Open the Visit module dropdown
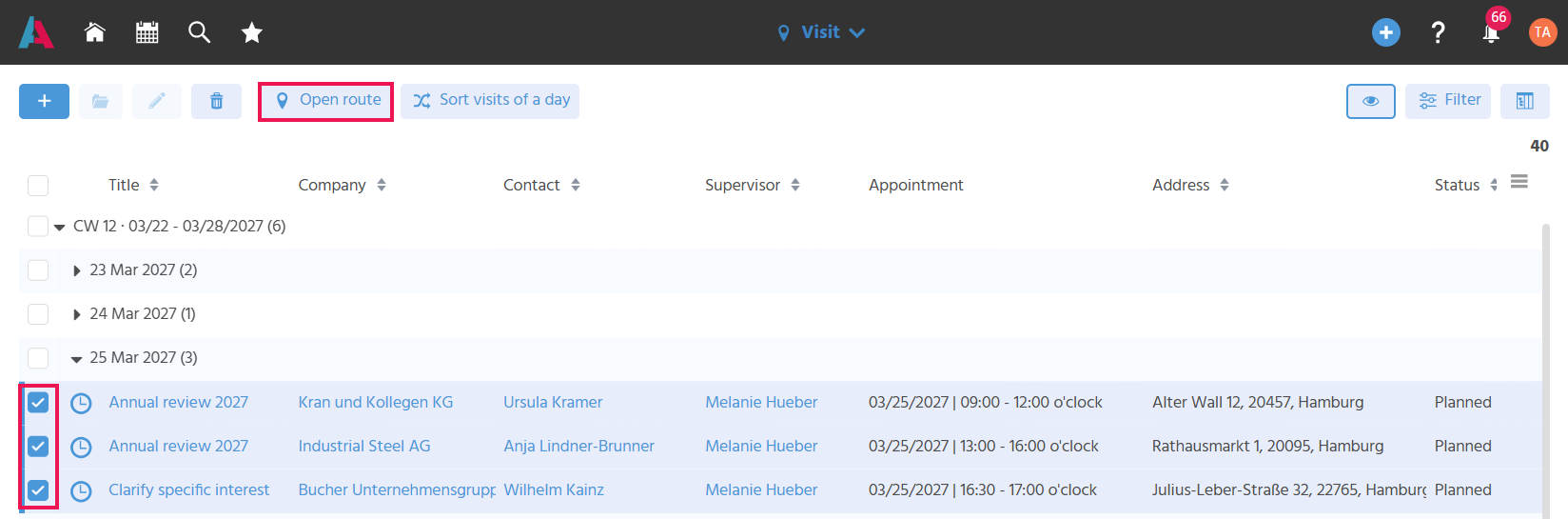The width and height of the screenshot is (1568, 519). [821, 32]
